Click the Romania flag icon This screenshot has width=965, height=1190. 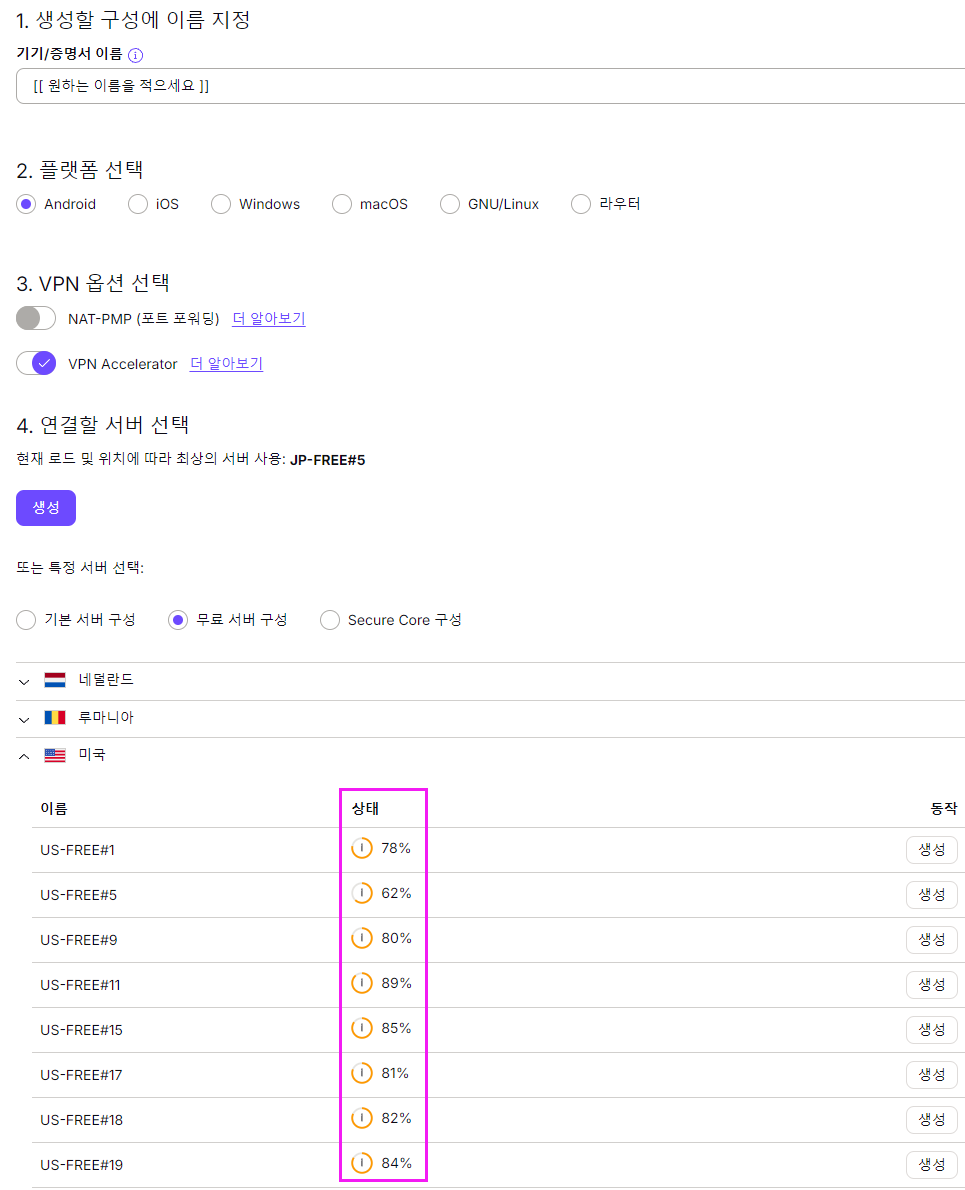tap(55, 717)
